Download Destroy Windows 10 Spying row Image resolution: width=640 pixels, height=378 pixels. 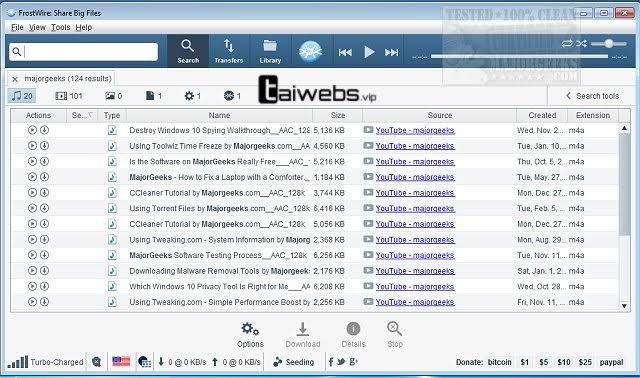[x=44, y=130]
